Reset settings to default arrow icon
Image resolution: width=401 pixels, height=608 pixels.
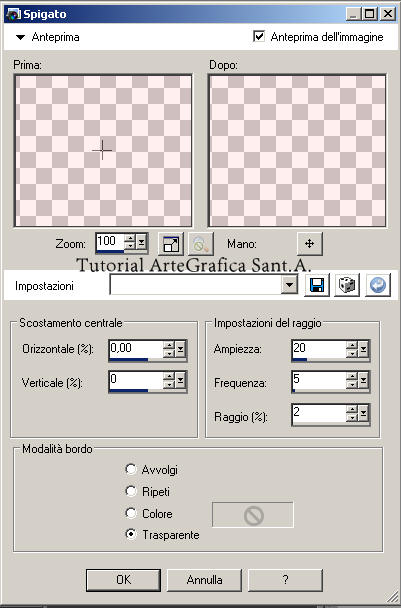click(378, 285)
